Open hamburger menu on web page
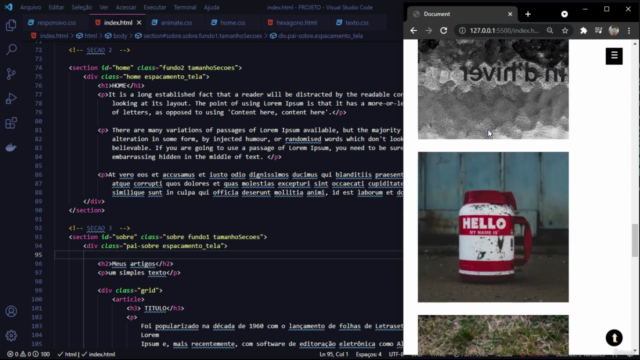Image resolution: width=640 pixels, height=360 pixels. point(614,56)
